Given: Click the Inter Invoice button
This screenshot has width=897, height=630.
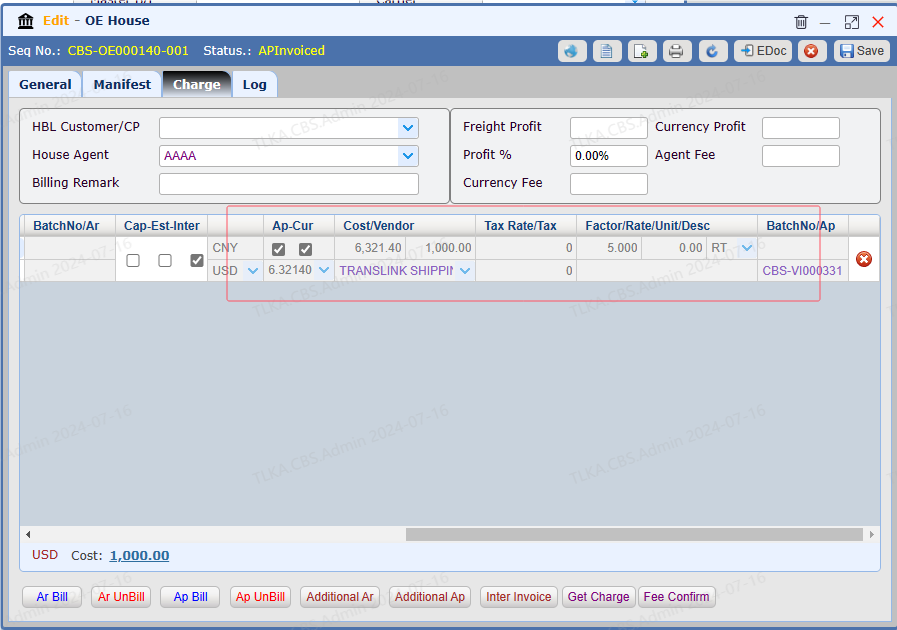Looking at the screenshot, I should (518, 597).
